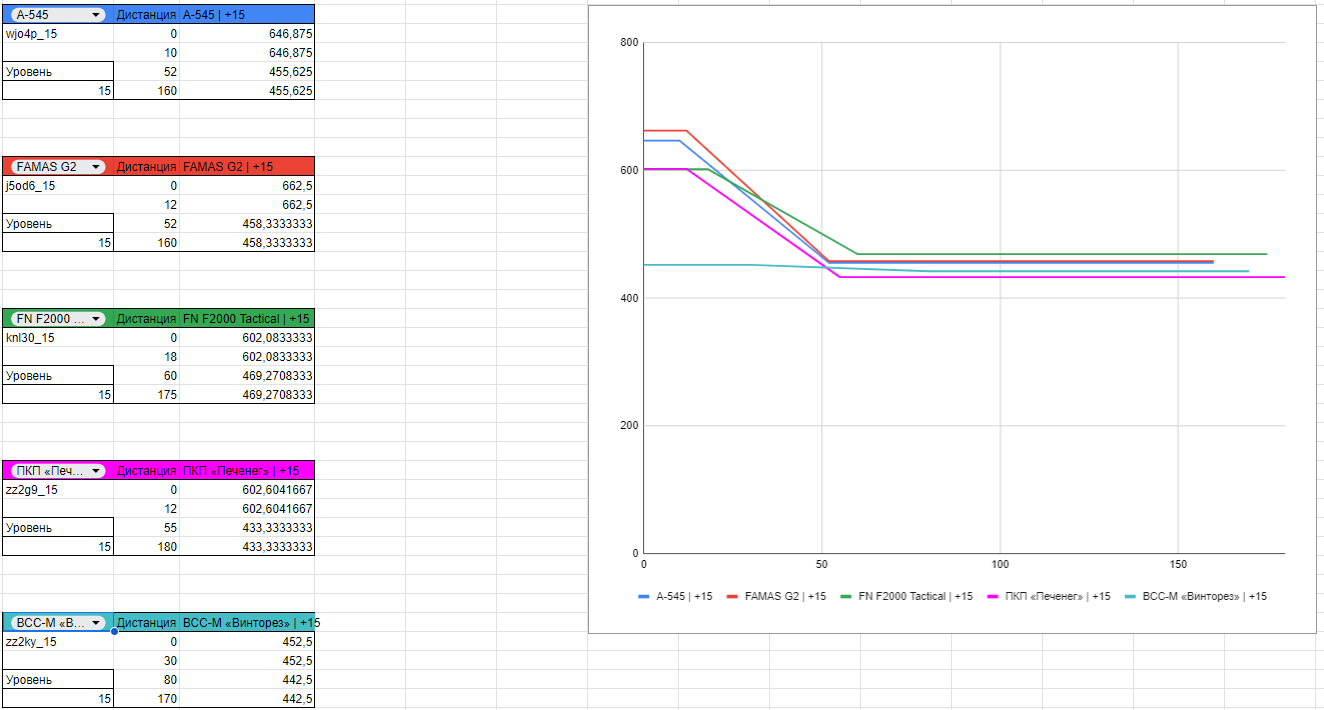Click the level 15 input in the FN F2000 table
This screenshot has height=710, width=1324.
[x=58, y=395]
